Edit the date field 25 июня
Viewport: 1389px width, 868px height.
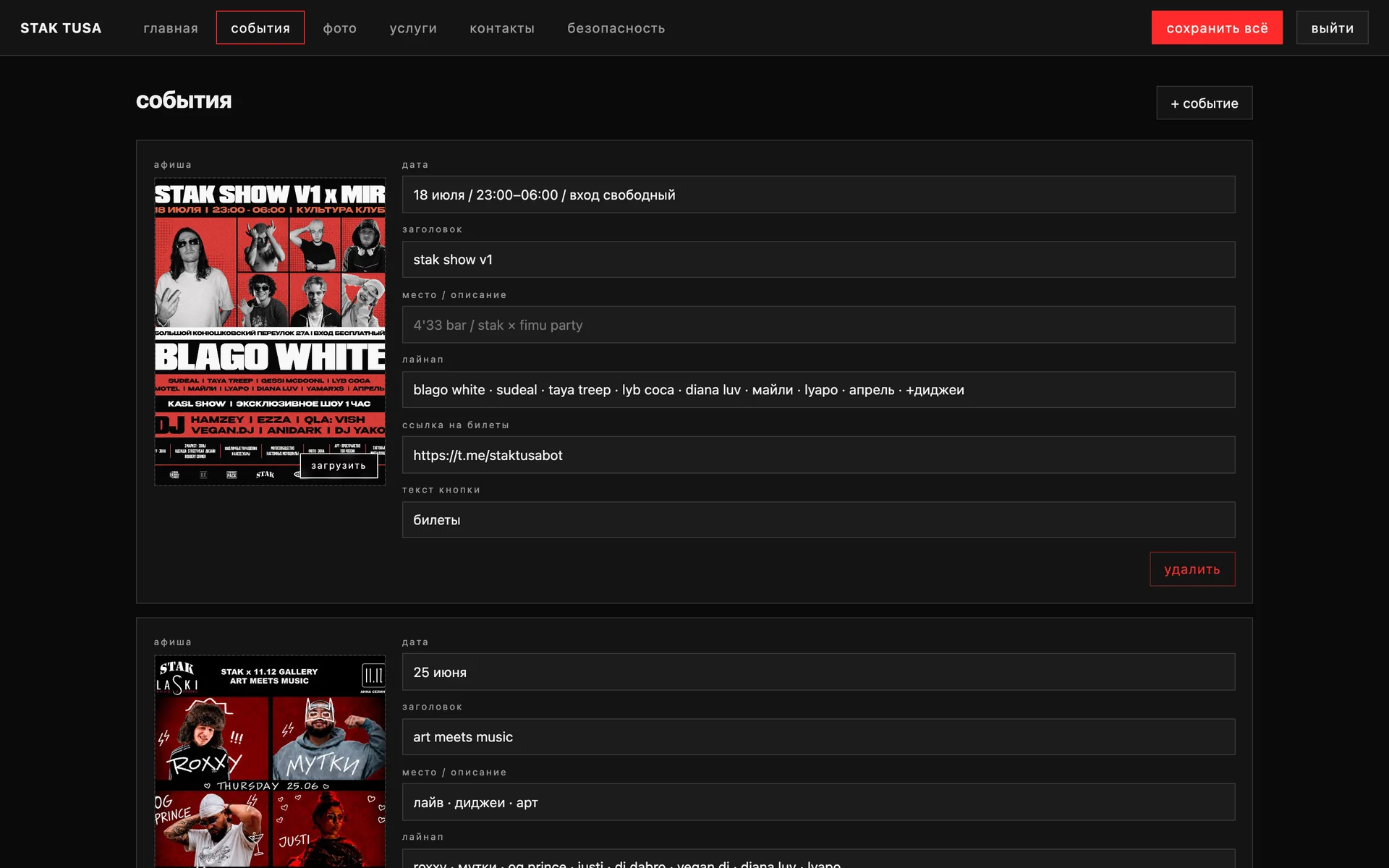click(818, 672)
